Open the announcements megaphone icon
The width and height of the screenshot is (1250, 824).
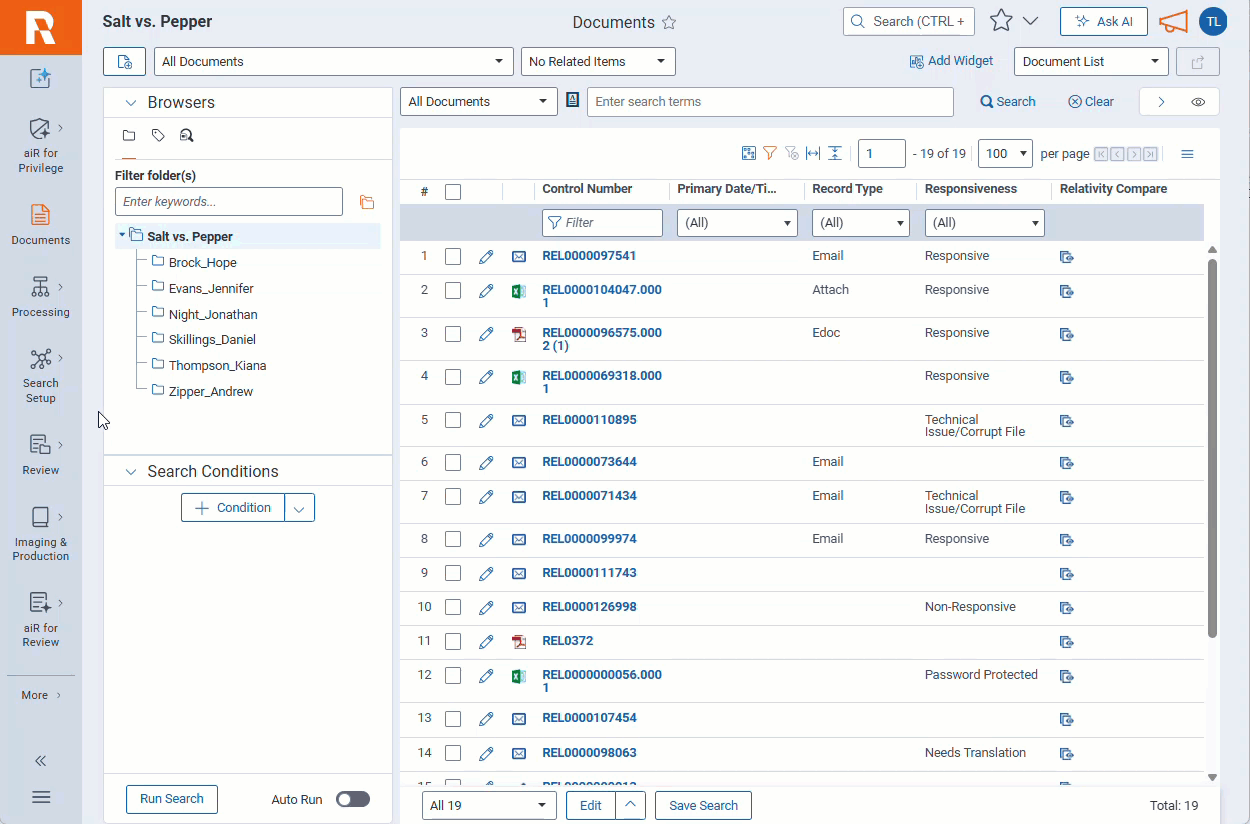(1173, 21)
